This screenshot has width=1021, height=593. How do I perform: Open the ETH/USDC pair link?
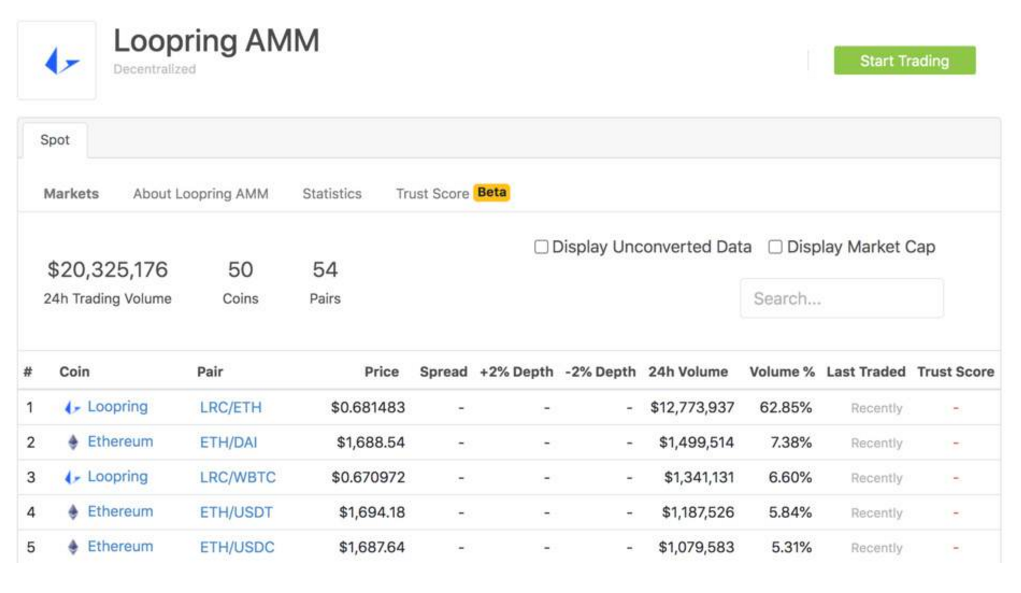pyautogui.click(x=237, y=547)
